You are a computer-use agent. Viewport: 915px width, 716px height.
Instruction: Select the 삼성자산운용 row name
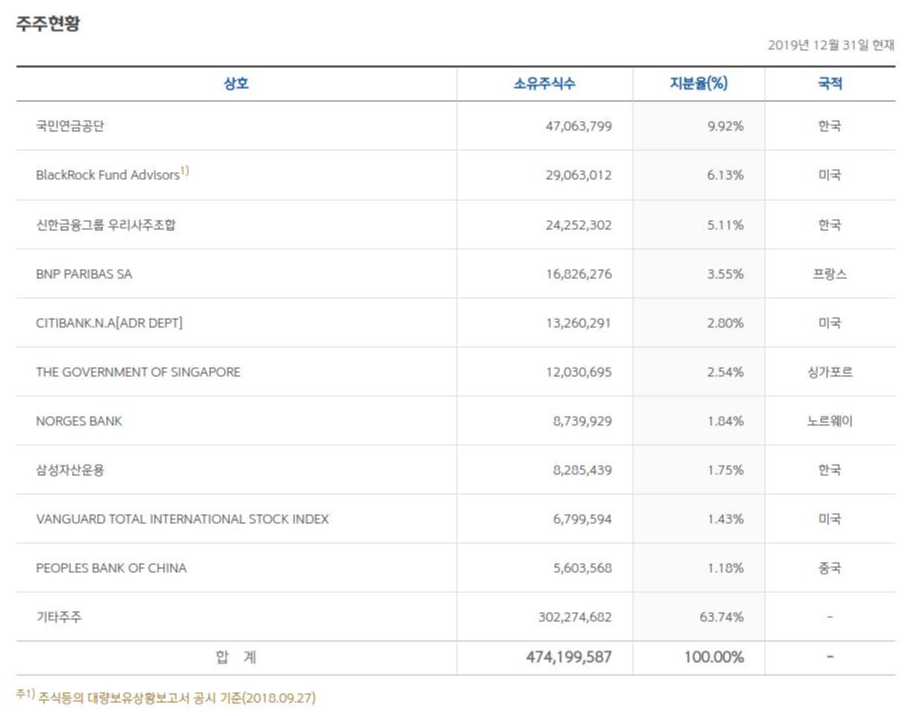point(70,470)
